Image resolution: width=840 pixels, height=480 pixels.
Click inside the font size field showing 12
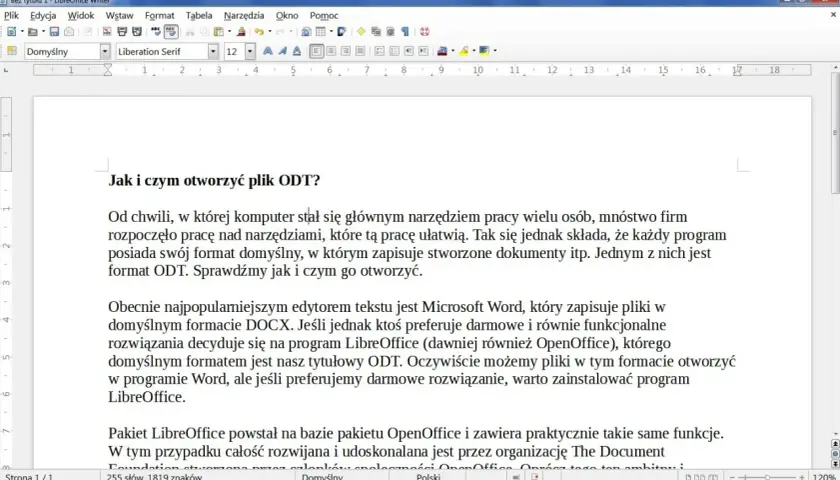click(x=234, y=51)
